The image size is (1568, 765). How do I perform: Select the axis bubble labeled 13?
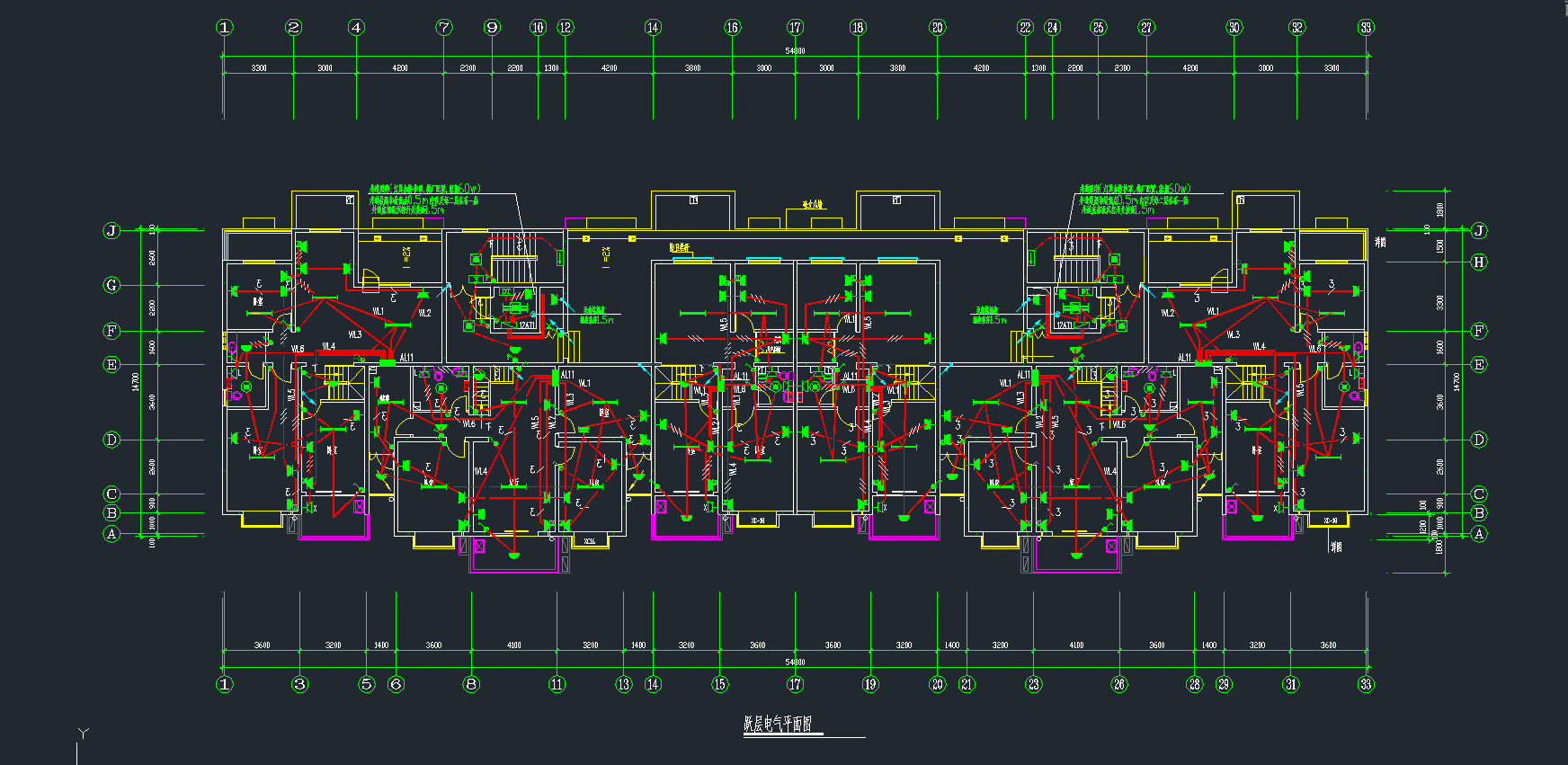pyautogui.click(x=623, y=684)
